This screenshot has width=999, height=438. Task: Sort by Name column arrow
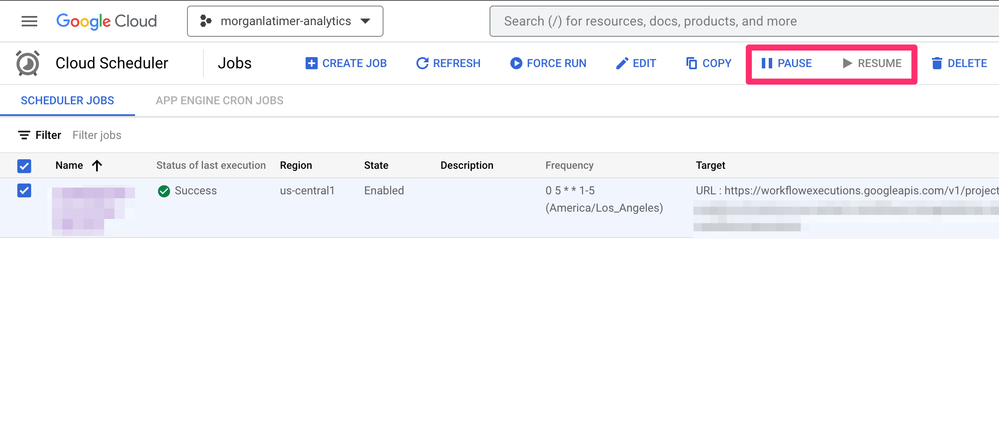pos(97,166)
